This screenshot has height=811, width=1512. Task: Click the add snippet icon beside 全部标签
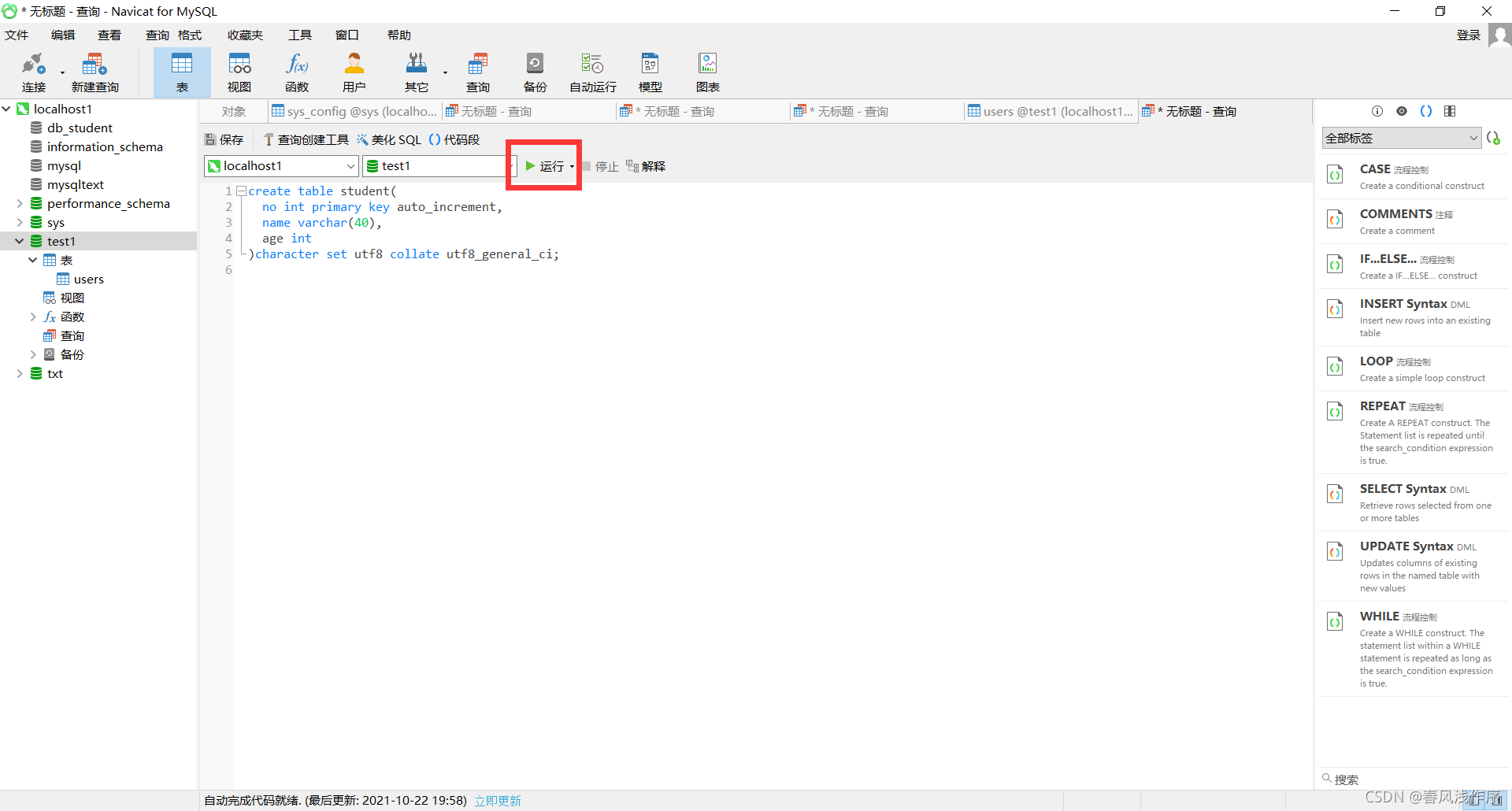[1494, 138]
